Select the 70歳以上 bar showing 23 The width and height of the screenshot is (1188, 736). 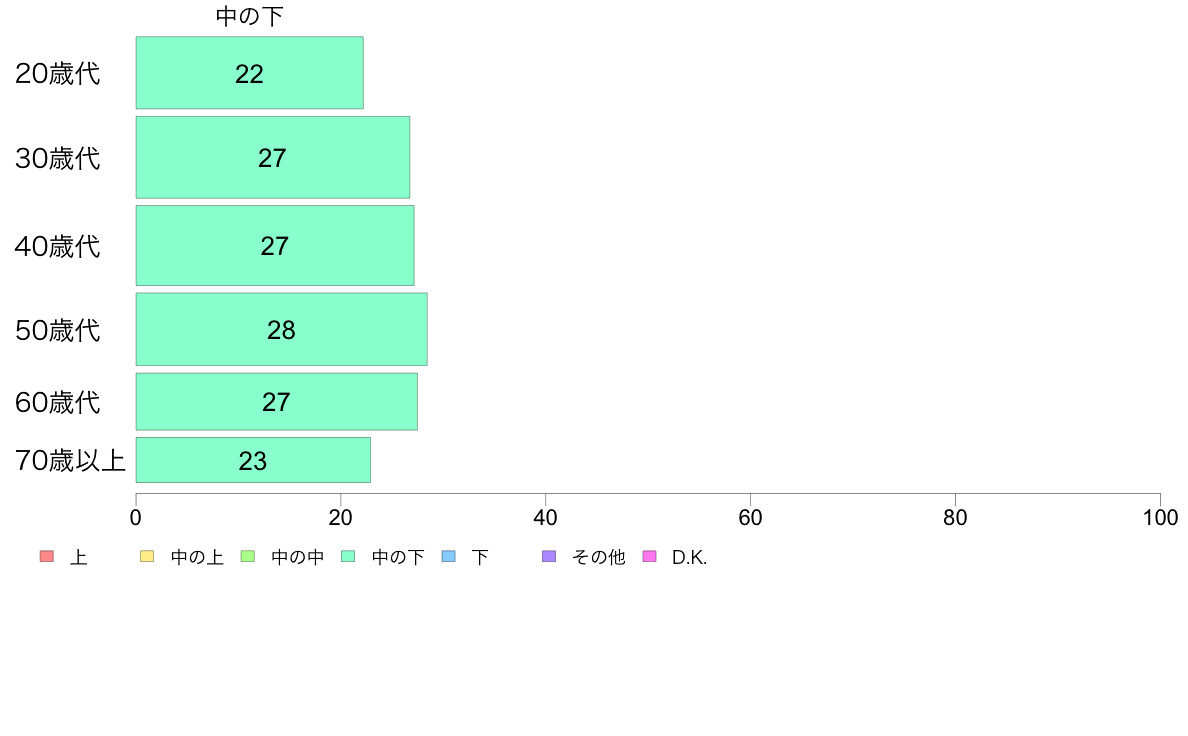tap(253, 461)
